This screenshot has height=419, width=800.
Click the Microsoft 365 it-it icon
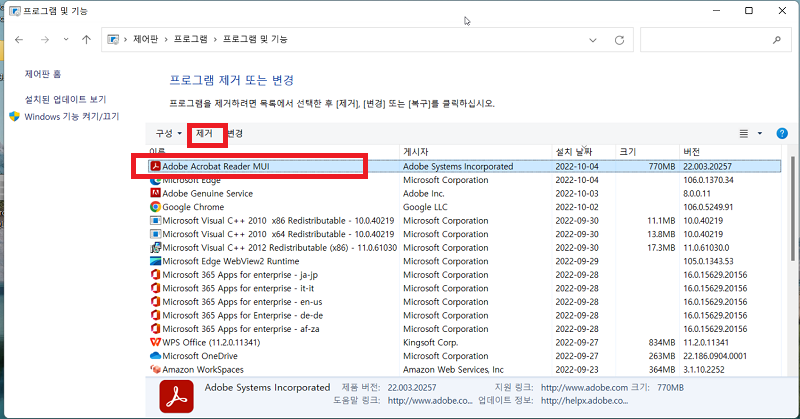click(x=156, y=288)
